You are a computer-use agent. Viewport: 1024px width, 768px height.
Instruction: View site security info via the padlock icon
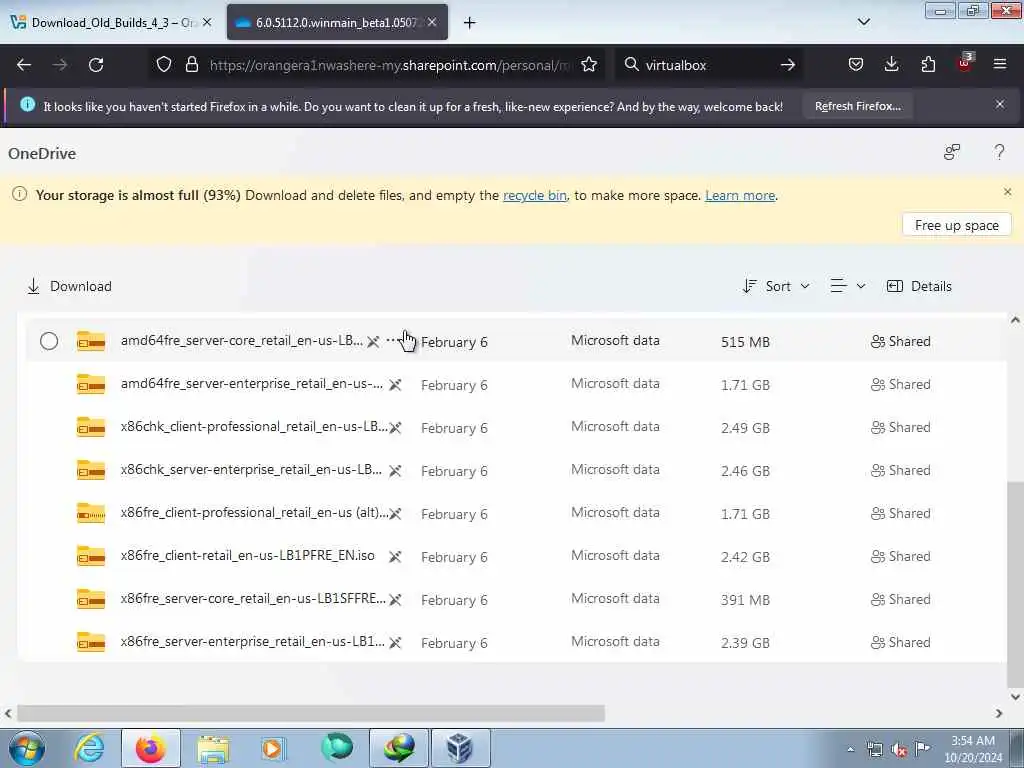coord(191,65)
